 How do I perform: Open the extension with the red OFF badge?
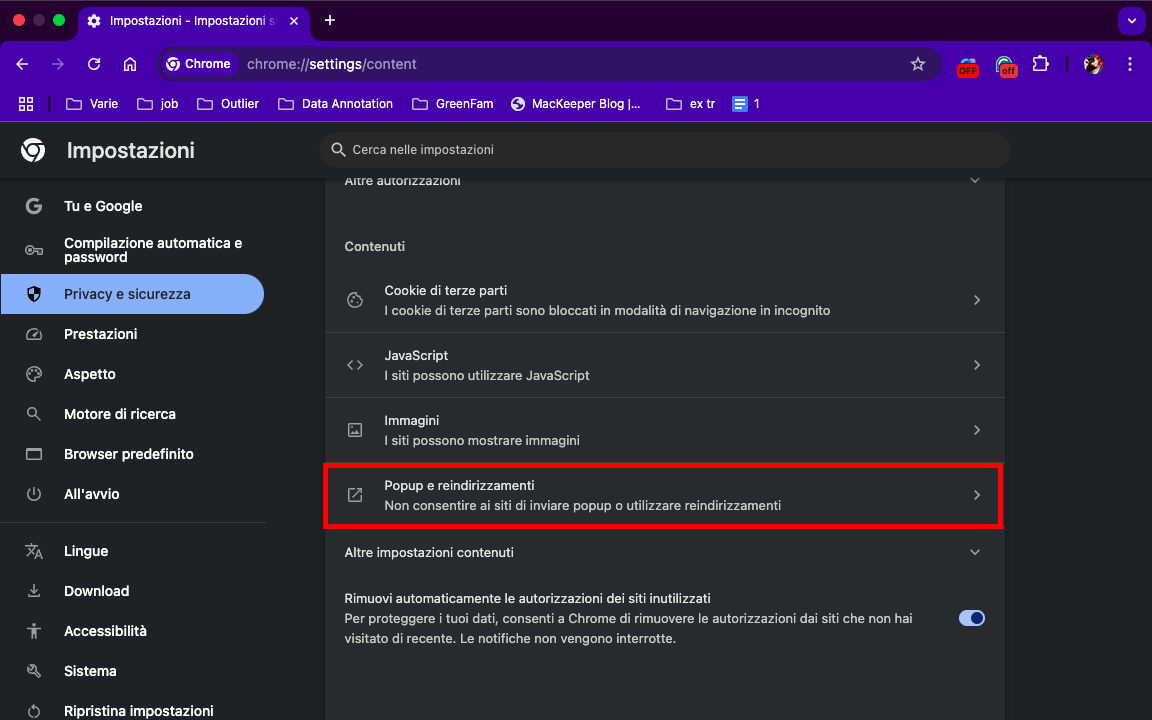967,63
